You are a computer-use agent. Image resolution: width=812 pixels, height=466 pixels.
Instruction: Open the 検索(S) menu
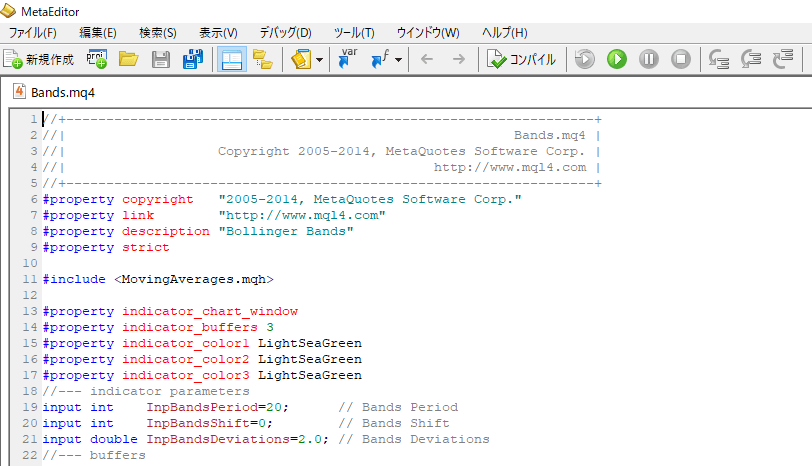pos(158,33)
